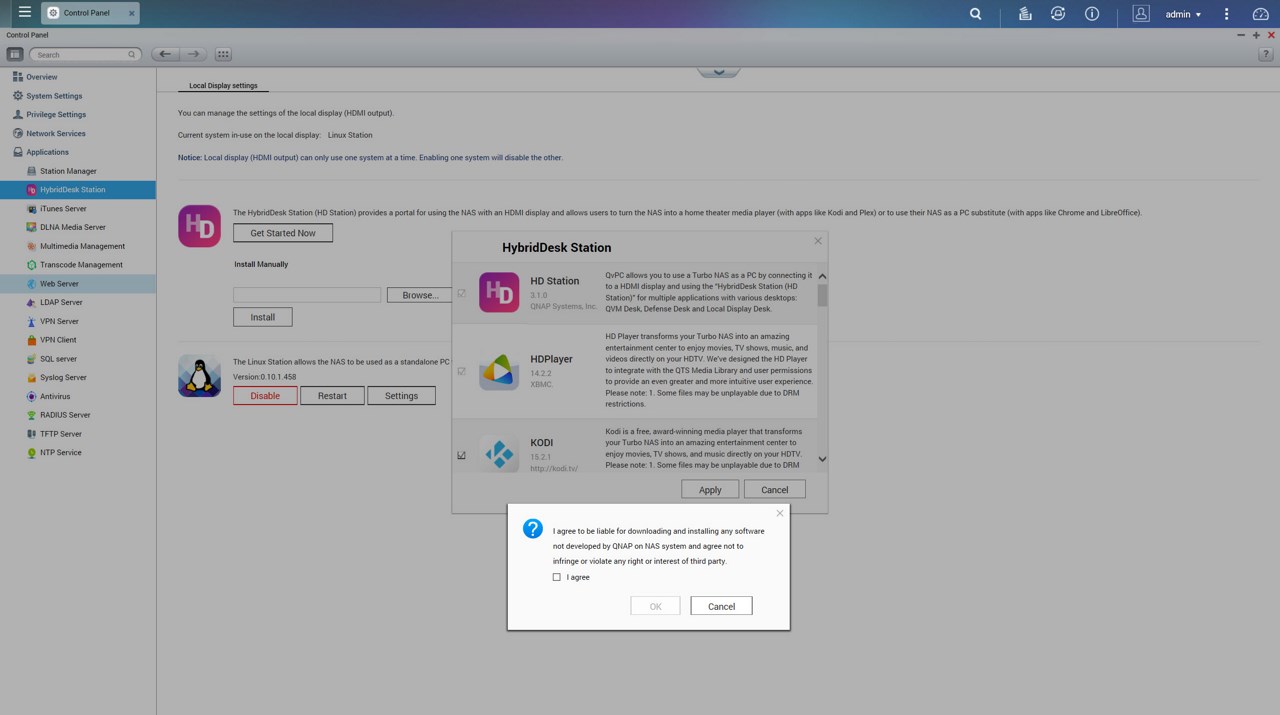Image resolution: width=1280 pixels, height=715 pixels.
Task: Tick the I agree checkbox
Action: pyautogui.click(x=557, y=577)
